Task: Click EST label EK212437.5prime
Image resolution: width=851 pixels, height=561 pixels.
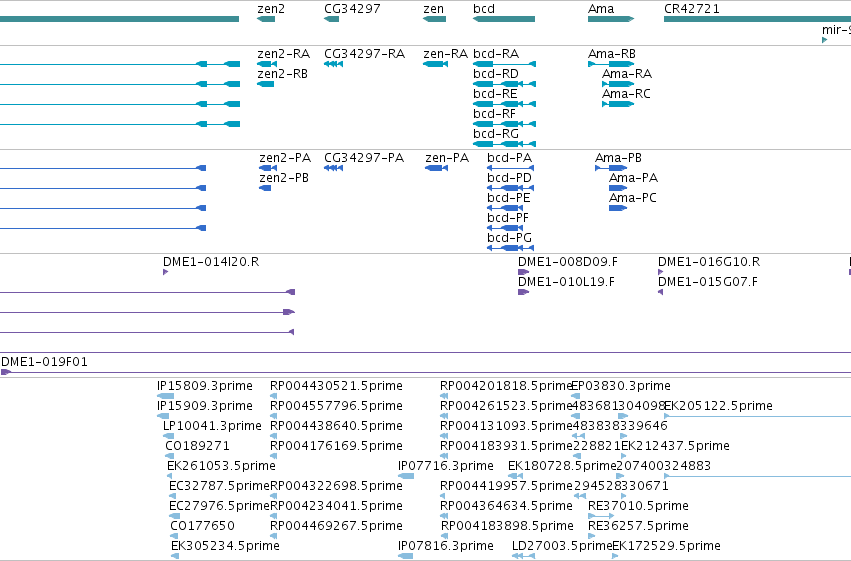Action: [x=675, y=447]
